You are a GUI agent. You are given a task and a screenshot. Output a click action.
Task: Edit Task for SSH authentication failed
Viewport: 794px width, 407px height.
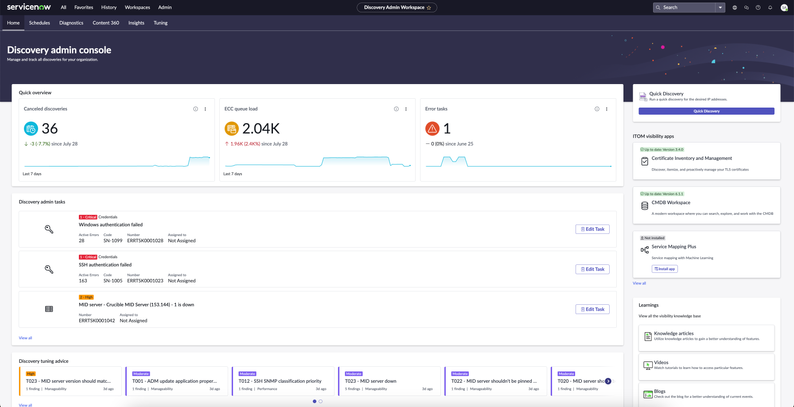click(592, 269)
